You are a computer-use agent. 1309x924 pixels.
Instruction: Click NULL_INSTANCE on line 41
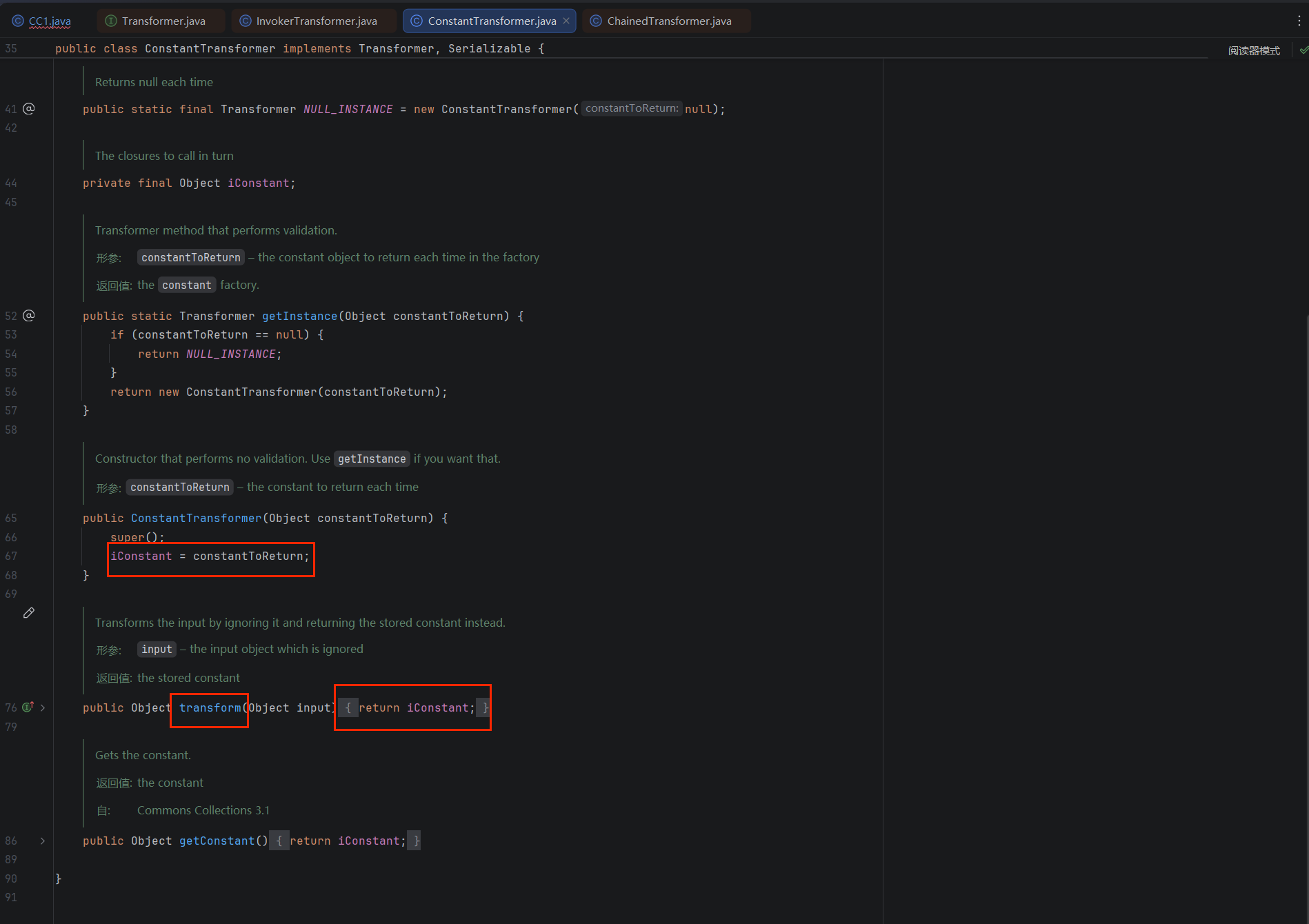[x=348, y=109]
